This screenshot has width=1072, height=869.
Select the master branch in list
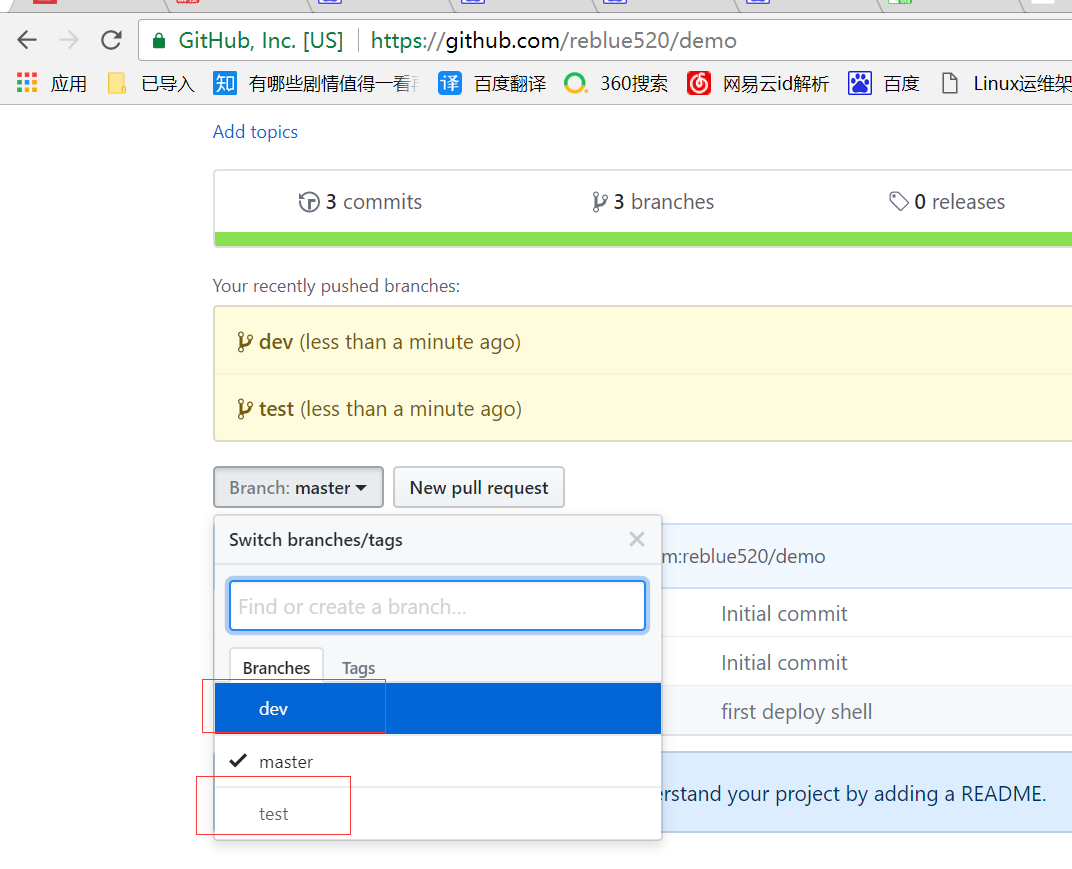pos(438,761)
